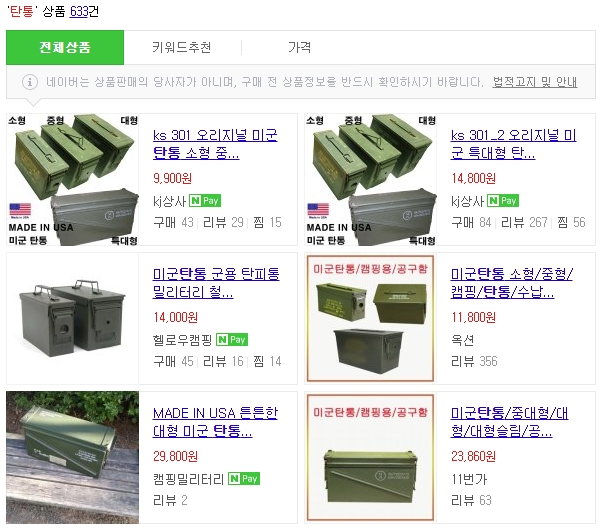
Task: Open 미군탄통/중대형/대형슬림 product link
Action: tap(514, 423)
